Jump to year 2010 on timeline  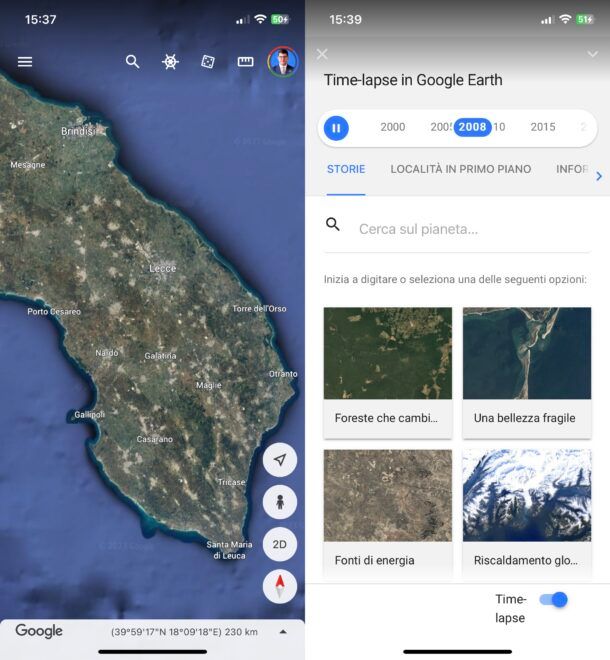(x=499, y=127)
